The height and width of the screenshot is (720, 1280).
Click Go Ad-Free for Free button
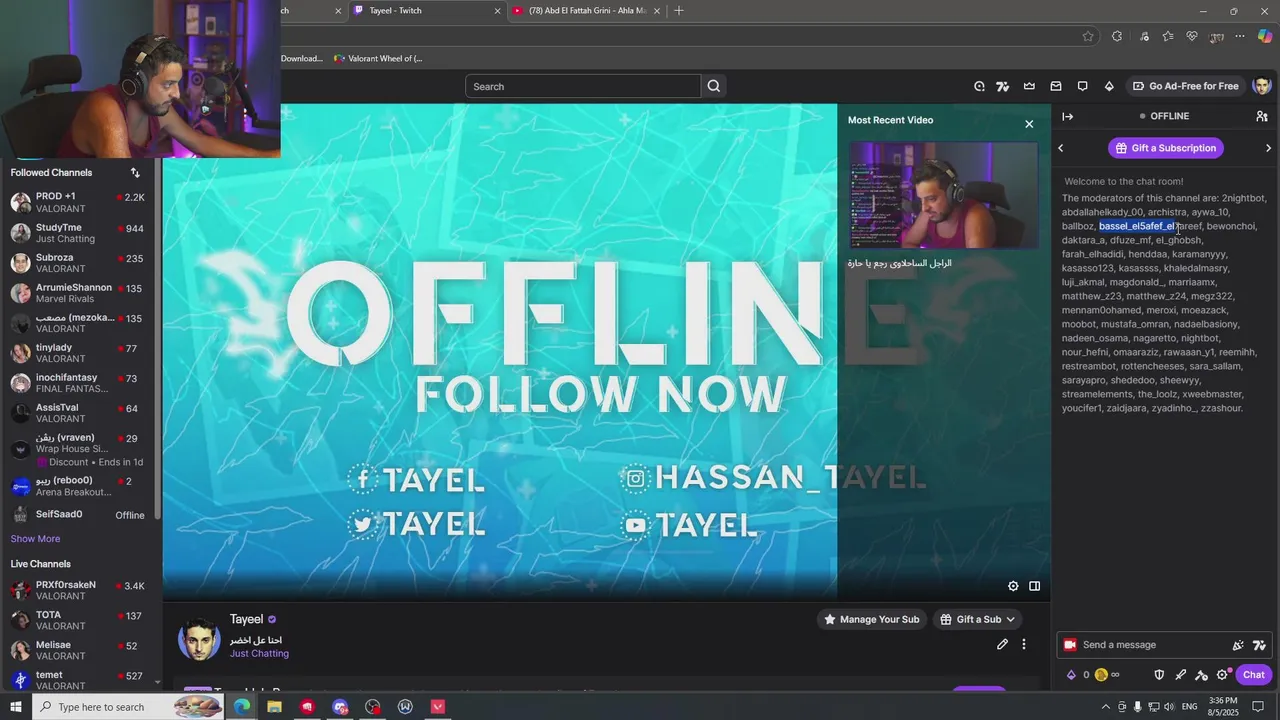[1185, 86]
